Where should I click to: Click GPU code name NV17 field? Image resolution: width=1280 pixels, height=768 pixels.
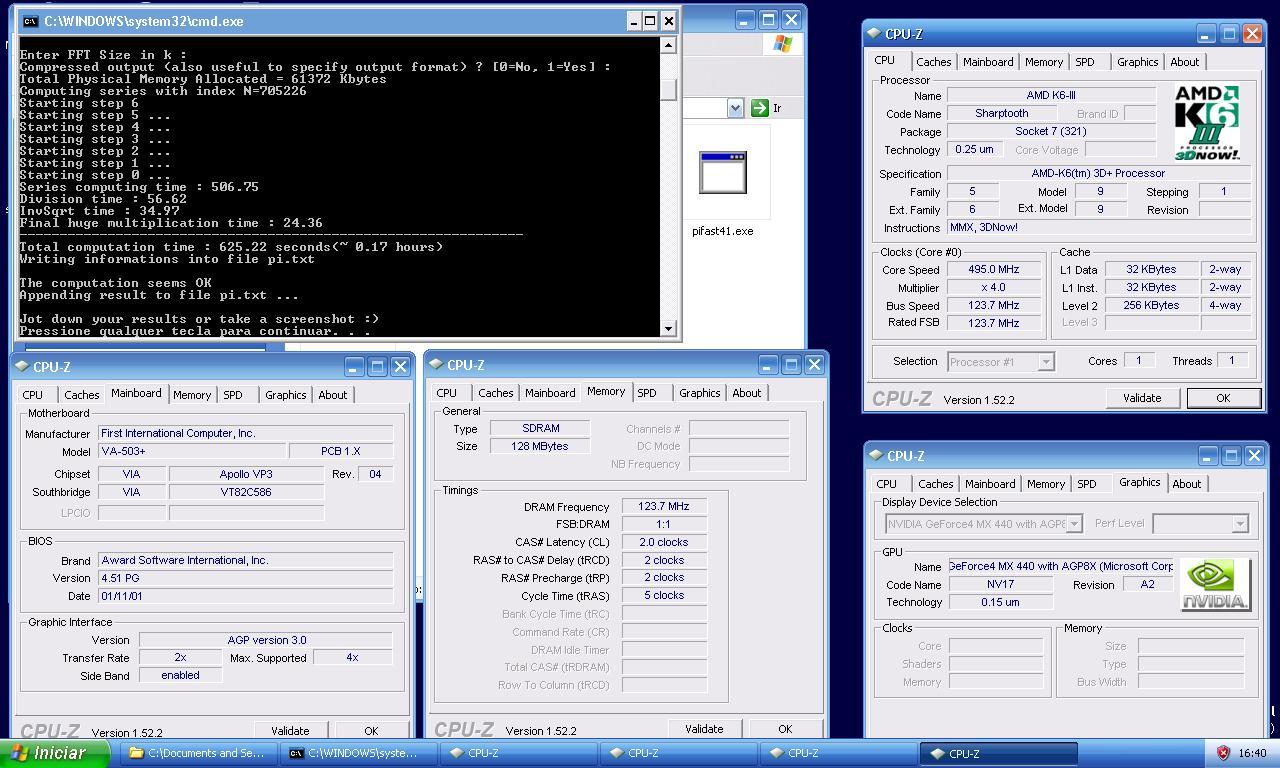coord(1000,585)
